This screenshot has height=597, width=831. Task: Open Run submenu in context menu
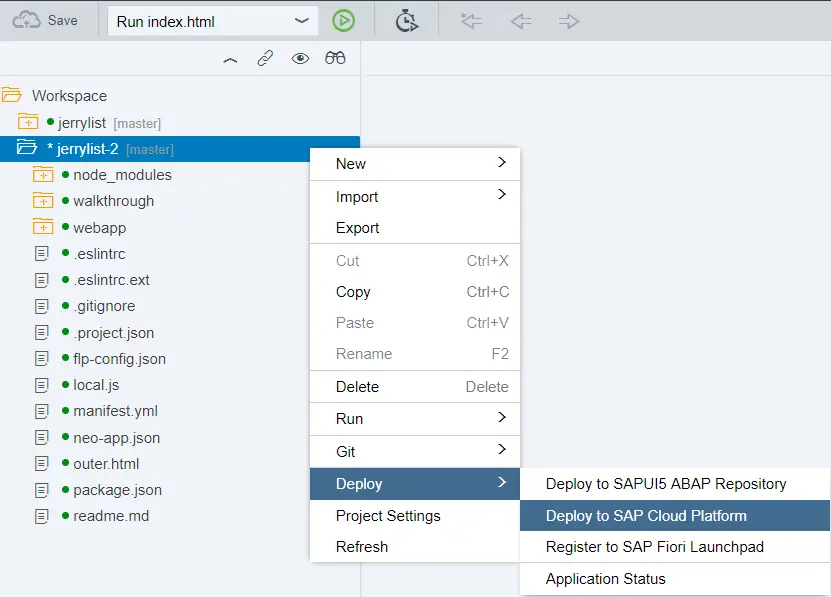(414, 419)
